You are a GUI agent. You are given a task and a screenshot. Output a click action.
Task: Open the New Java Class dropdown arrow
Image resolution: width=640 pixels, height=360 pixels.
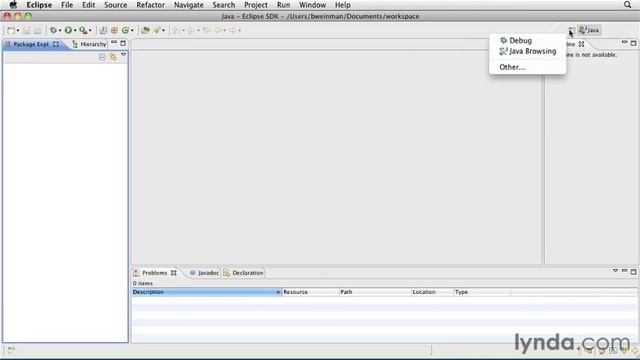pyautogui.click(x=132, y=31)
